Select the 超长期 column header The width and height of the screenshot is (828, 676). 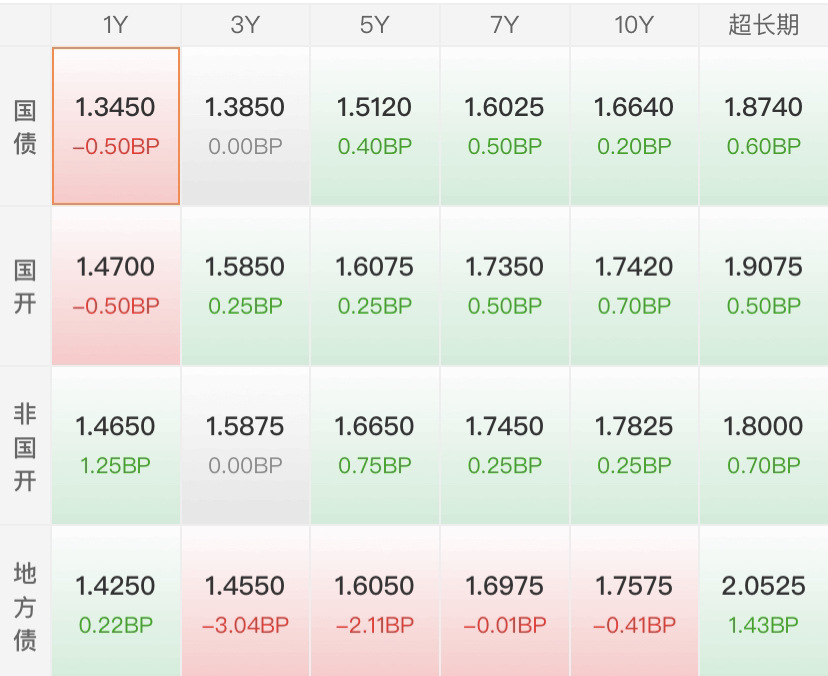click(x=764, y=25)
